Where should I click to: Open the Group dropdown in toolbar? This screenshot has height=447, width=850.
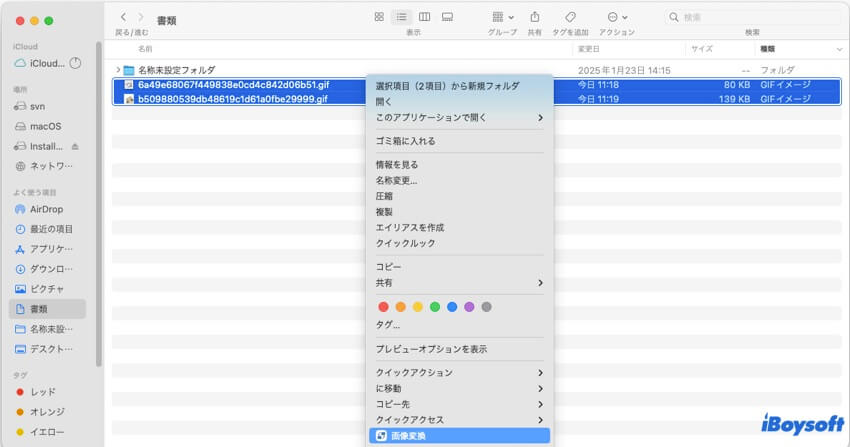coord(502,17)
